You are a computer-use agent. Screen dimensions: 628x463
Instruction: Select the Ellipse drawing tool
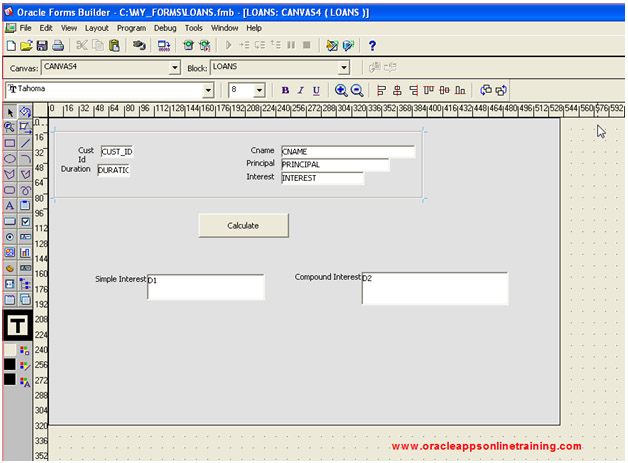click(10, 158)
